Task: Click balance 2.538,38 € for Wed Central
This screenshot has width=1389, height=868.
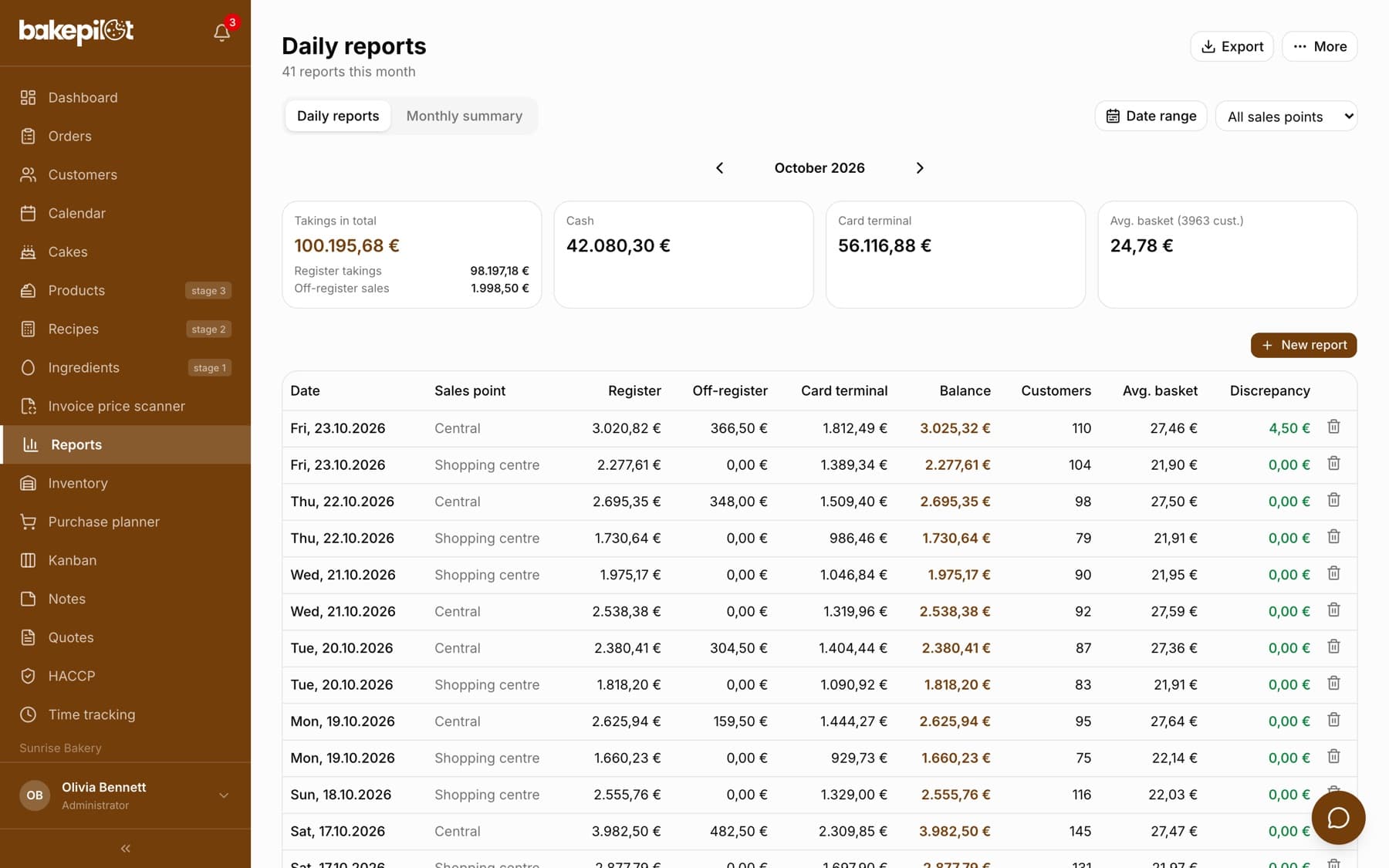Action: 955,611
